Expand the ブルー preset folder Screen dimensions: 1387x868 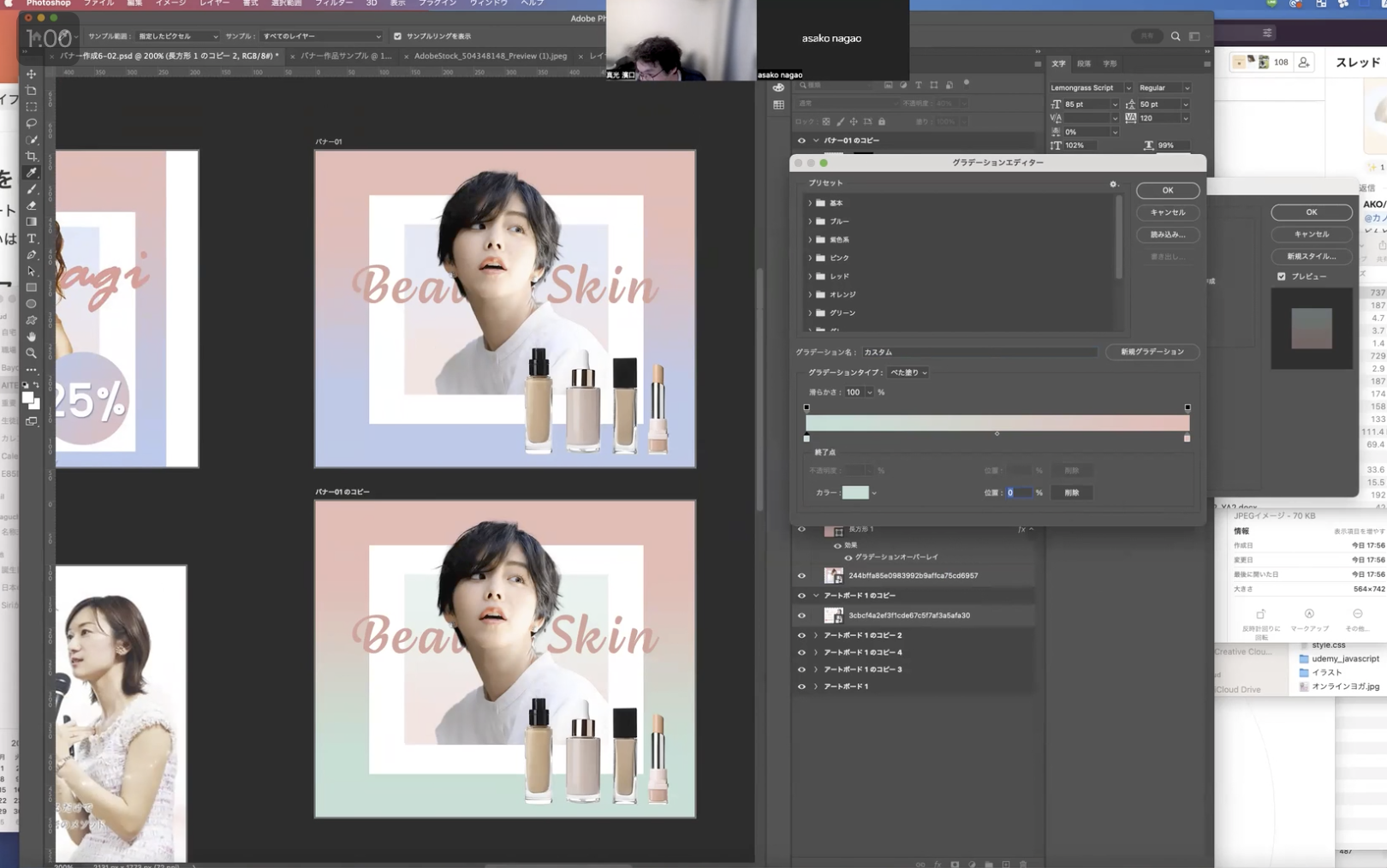[810, 221]
